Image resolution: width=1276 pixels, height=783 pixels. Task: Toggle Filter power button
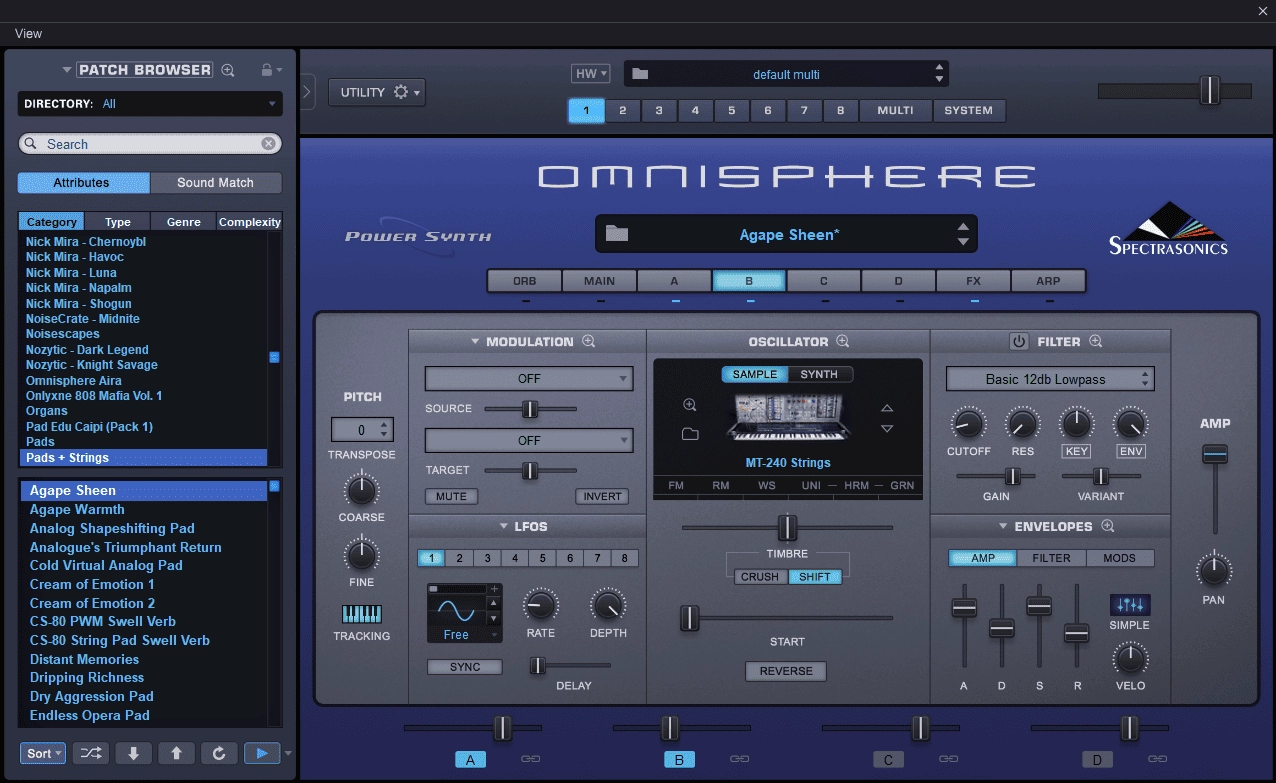tap(1018, 341)
